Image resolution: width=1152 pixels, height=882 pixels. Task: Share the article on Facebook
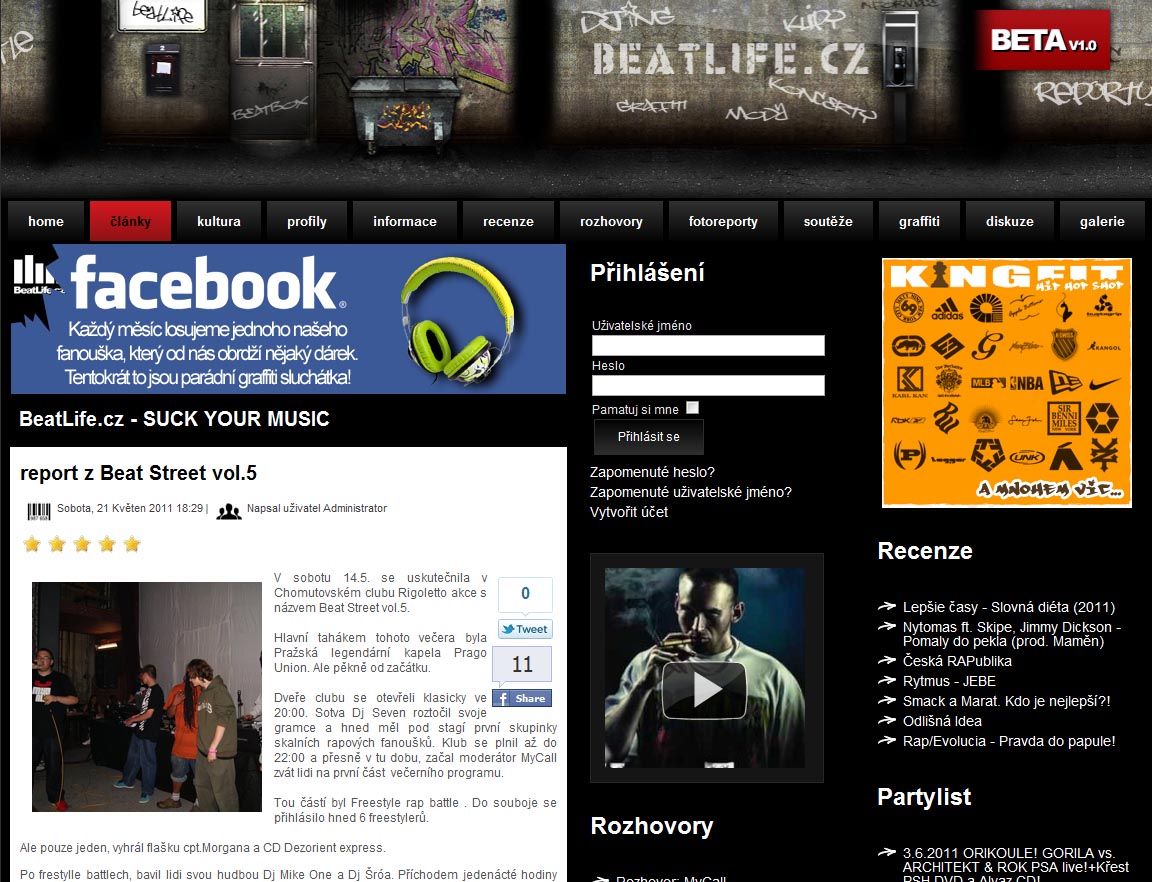pos(522,698)
